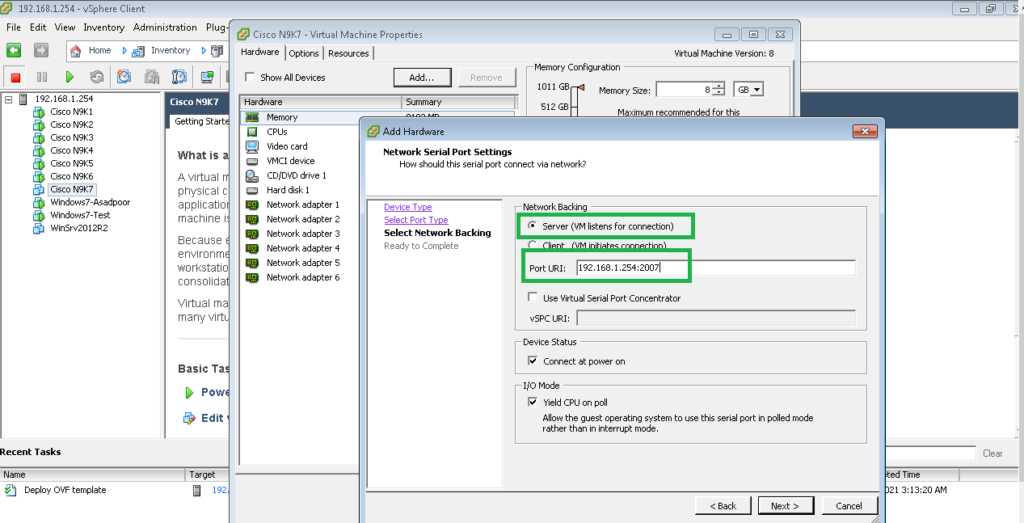The image size is (1024, 523).
Task: Select Cisco N9K1 virtual machine in tree
Action: click(71, 112)
